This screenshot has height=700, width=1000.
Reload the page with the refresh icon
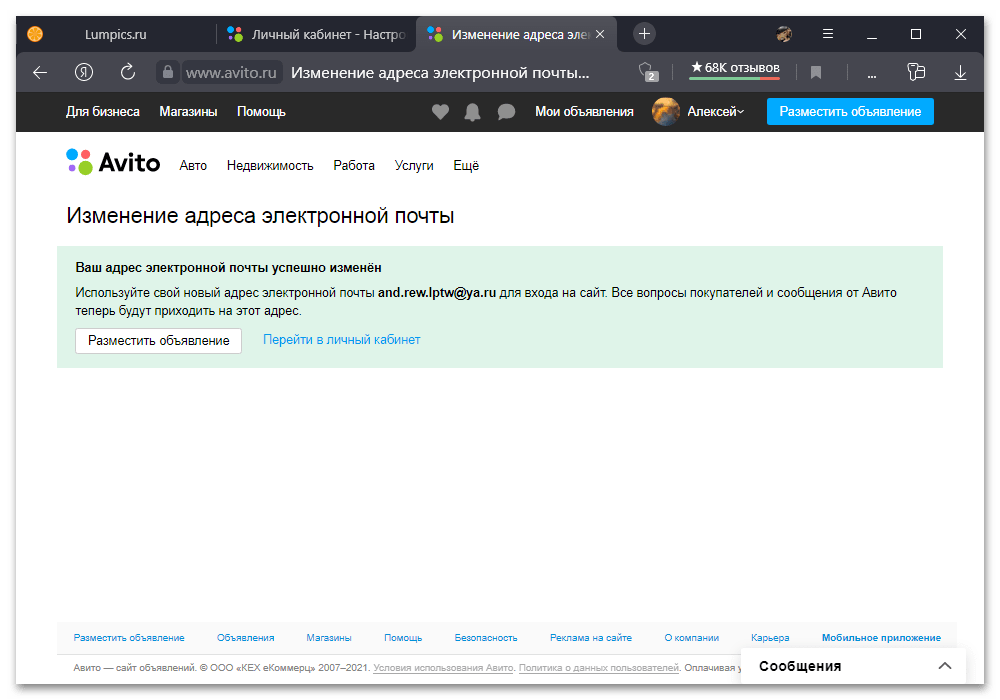[x=128, y=72]
